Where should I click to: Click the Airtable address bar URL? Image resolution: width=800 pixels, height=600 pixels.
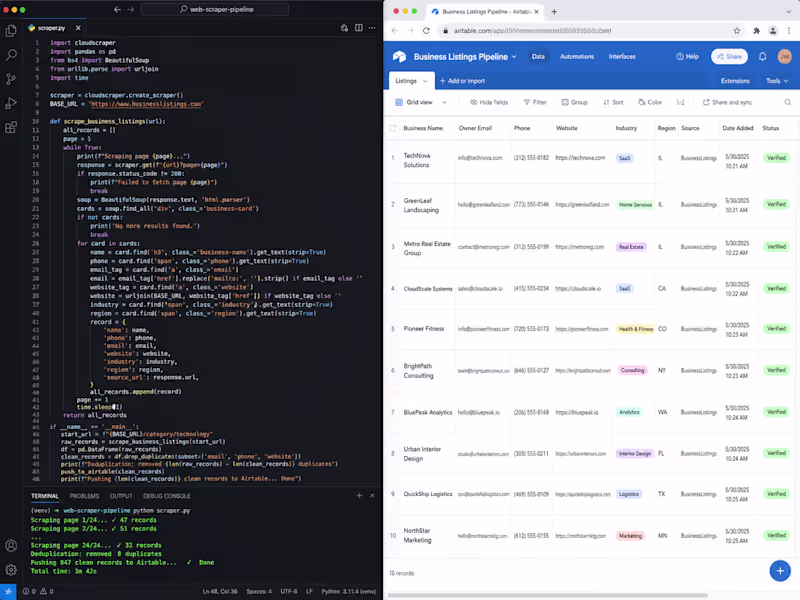pyautogui.click(x=532, y=31)
